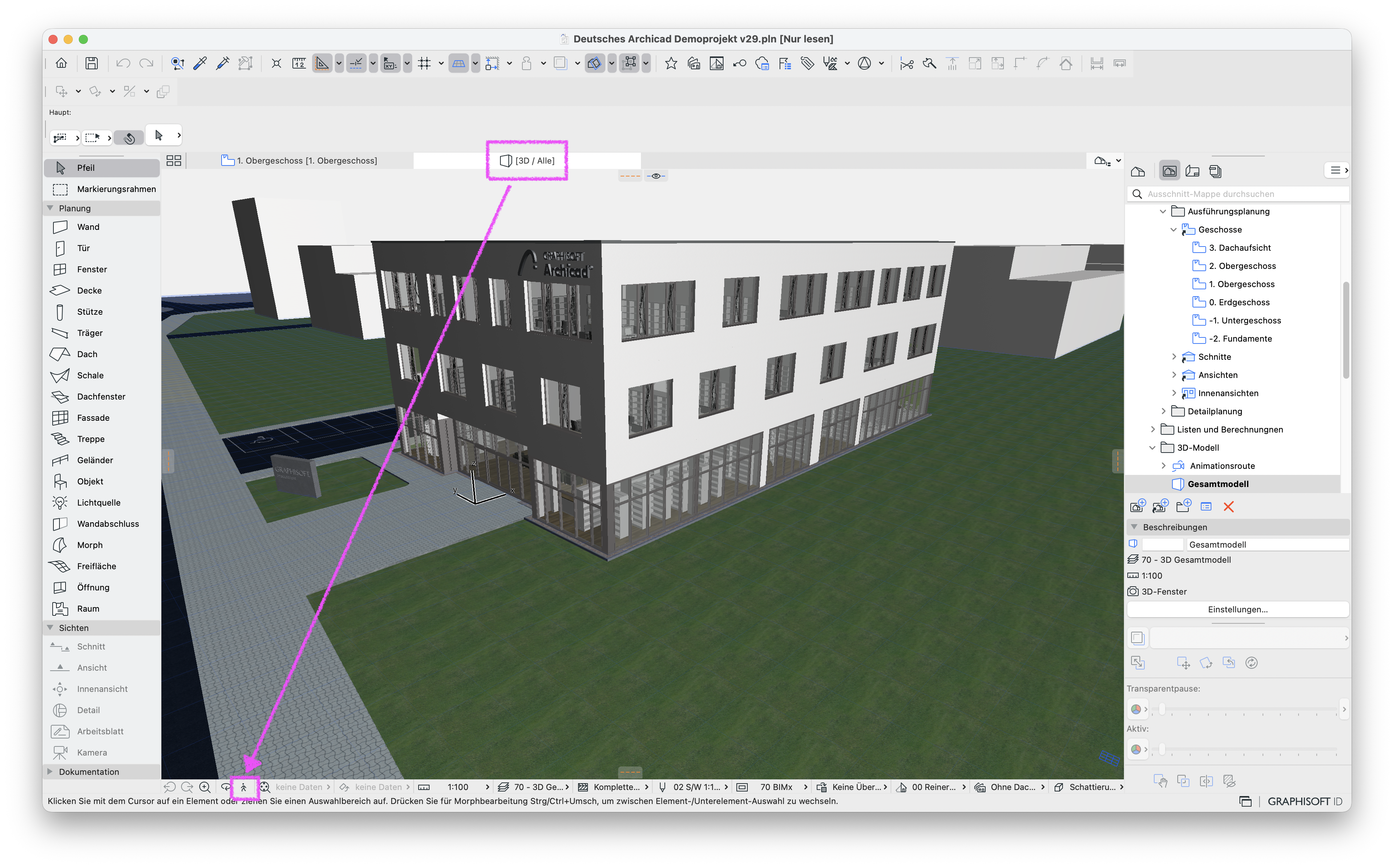The height and width of the screenshot is (868, 1394).
Task: Open the Schattieru... 3D style selector
Action: click(x=1089, y=787)
